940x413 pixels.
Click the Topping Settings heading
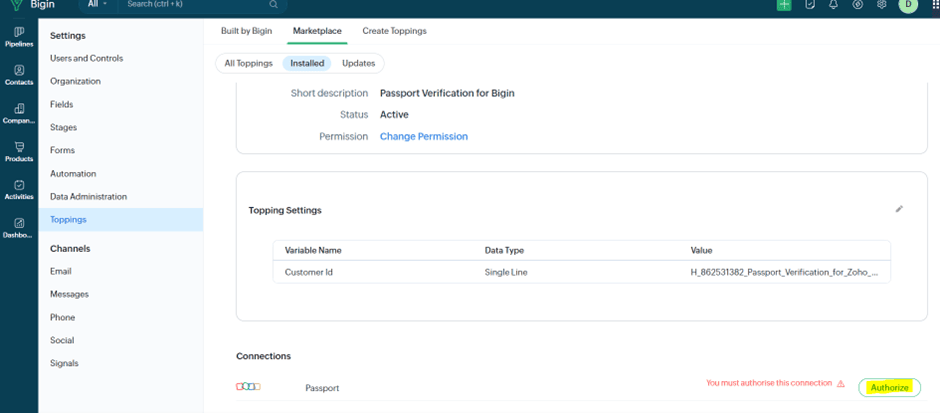[x=285, y=210]
